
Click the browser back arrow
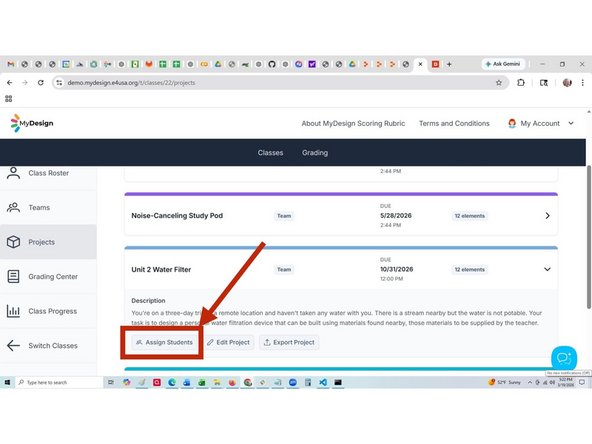click(10, 83)
